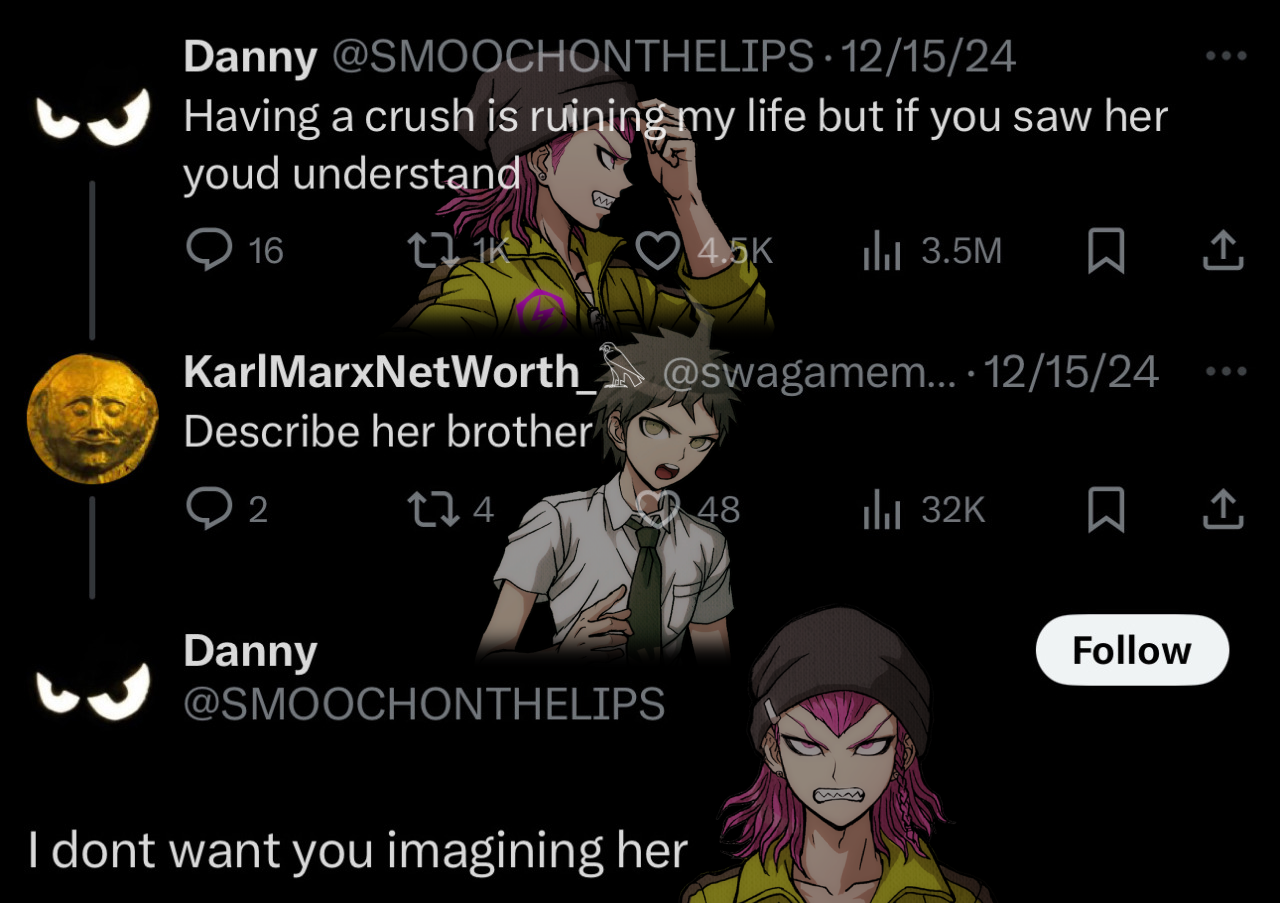Bookmark the KarlMarxNetWorth reply
1280x903 pixels.
click(x=1106, y=510)
